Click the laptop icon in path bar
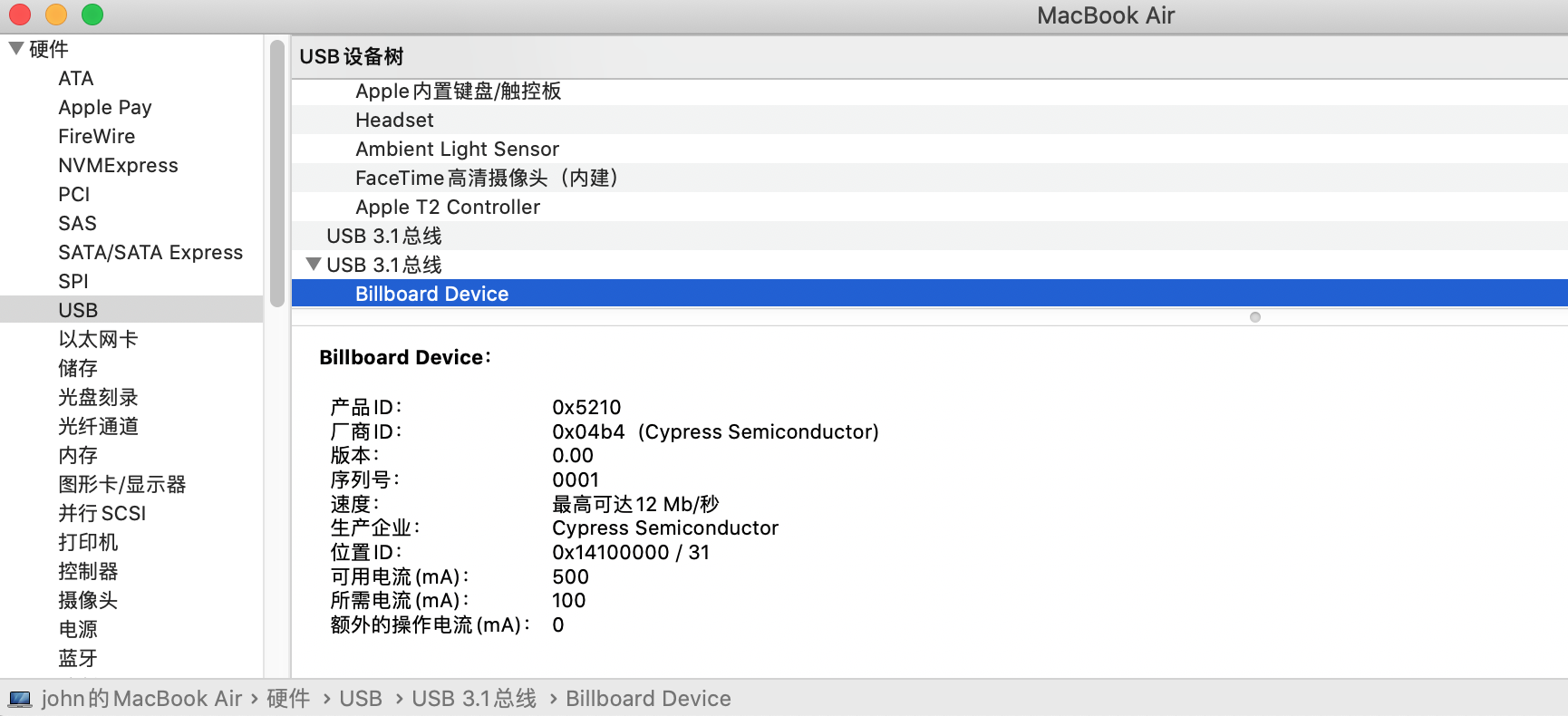1568x716 pixels. tap(20, 699)
